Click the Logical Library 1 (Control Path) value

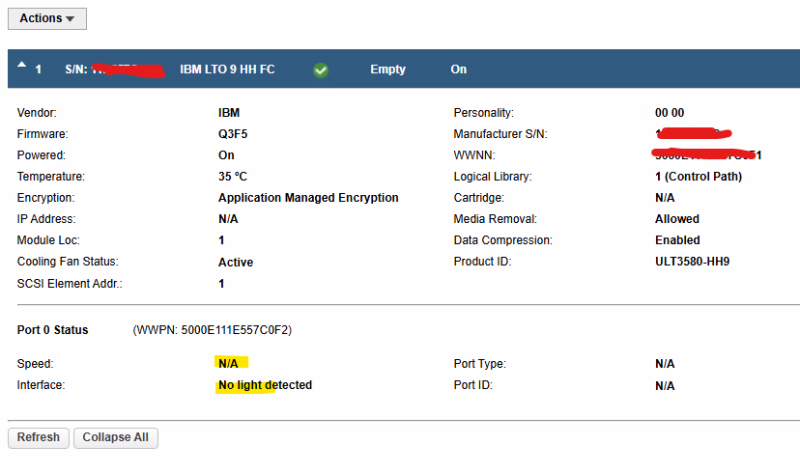(698, 177)
